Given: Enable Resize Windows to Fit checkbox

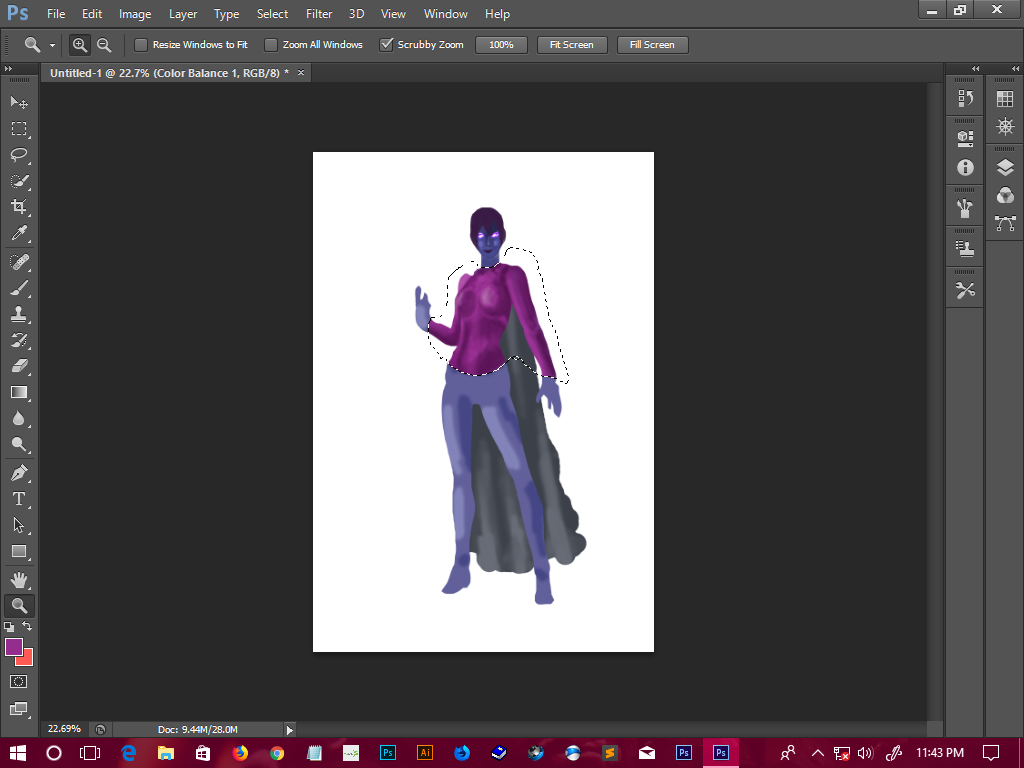Looking at the screenshot, I should pos(141,45).
